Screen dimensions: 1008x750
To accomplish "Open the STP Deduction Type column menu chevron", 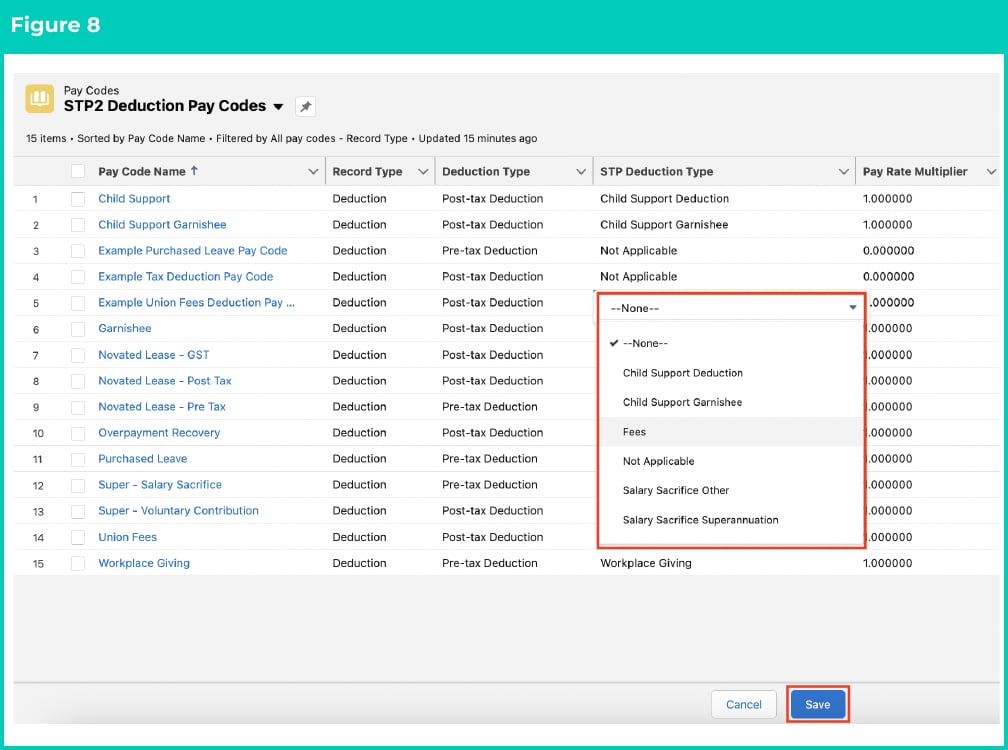I will coord(843,172).
